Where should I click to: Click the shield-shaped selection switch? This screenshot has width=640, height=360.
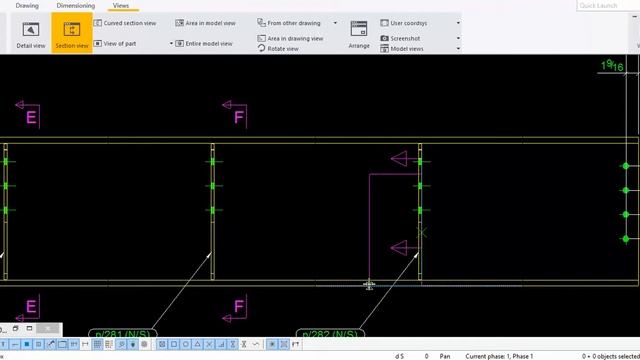(x=133, y=344)
